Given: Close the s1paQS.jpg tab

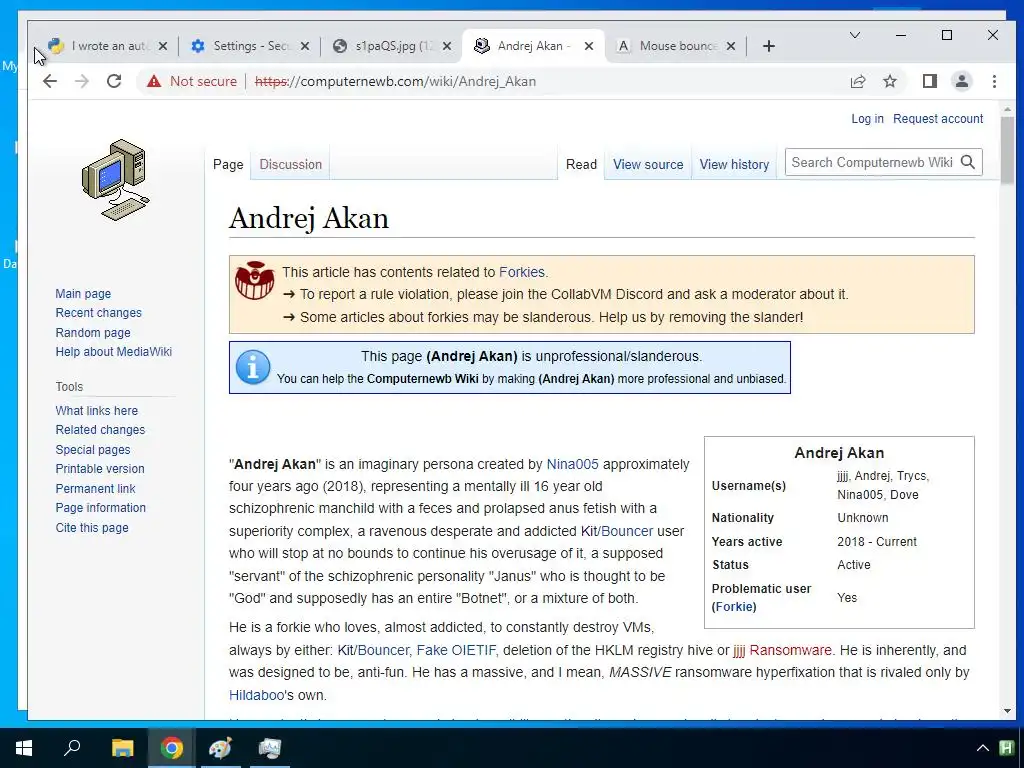Looking at the screenshot, I should tap(447, 46).
